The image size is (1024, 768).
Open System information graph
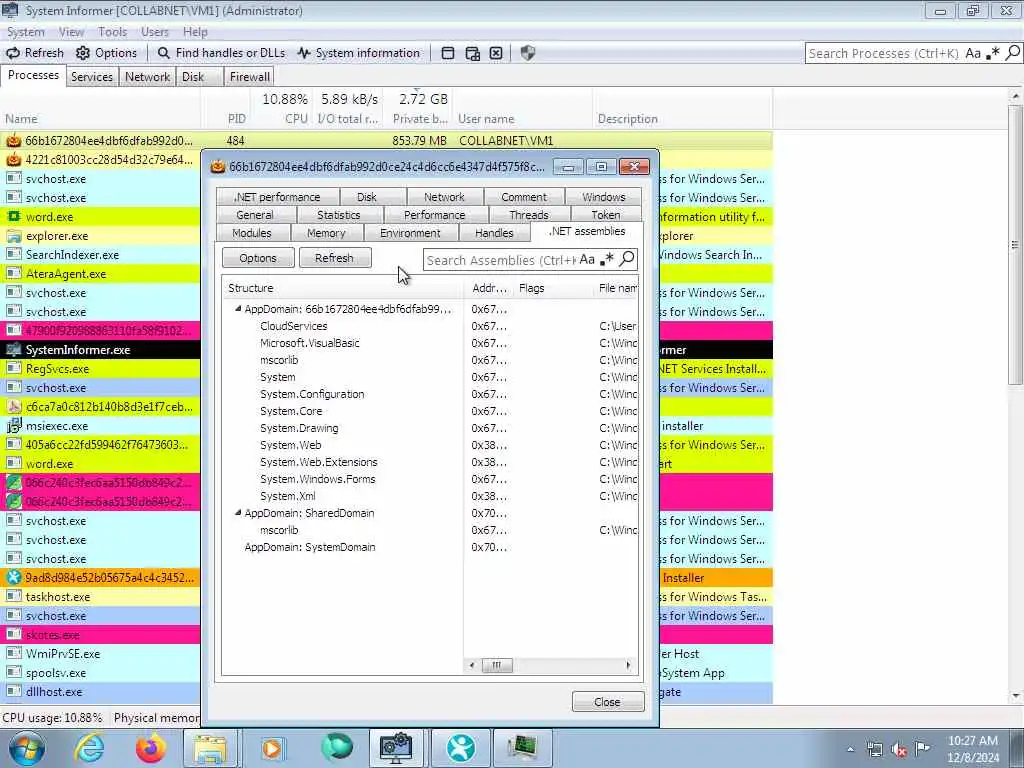pyautogui.click(x=359, y=53)
